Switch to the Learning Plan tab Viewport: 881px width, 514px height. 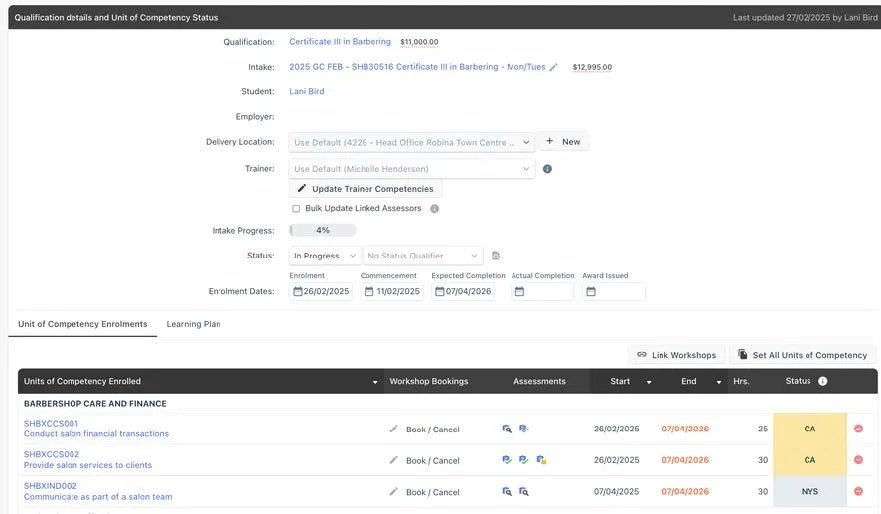[x=193, y=324]
